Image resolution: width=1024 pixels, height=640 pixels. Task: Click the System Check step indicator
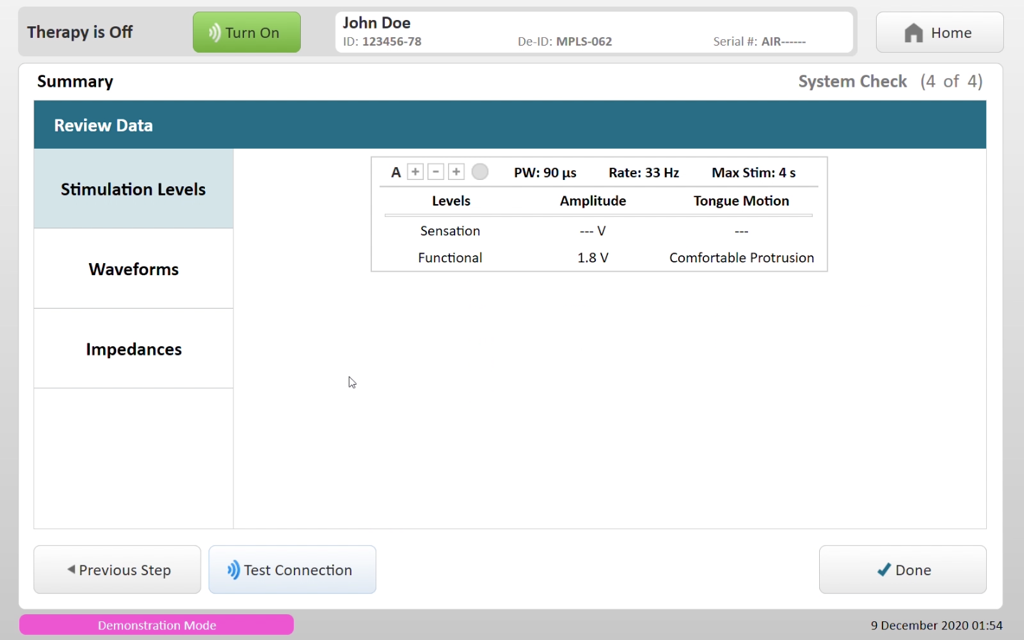click(x=890, y=81)
